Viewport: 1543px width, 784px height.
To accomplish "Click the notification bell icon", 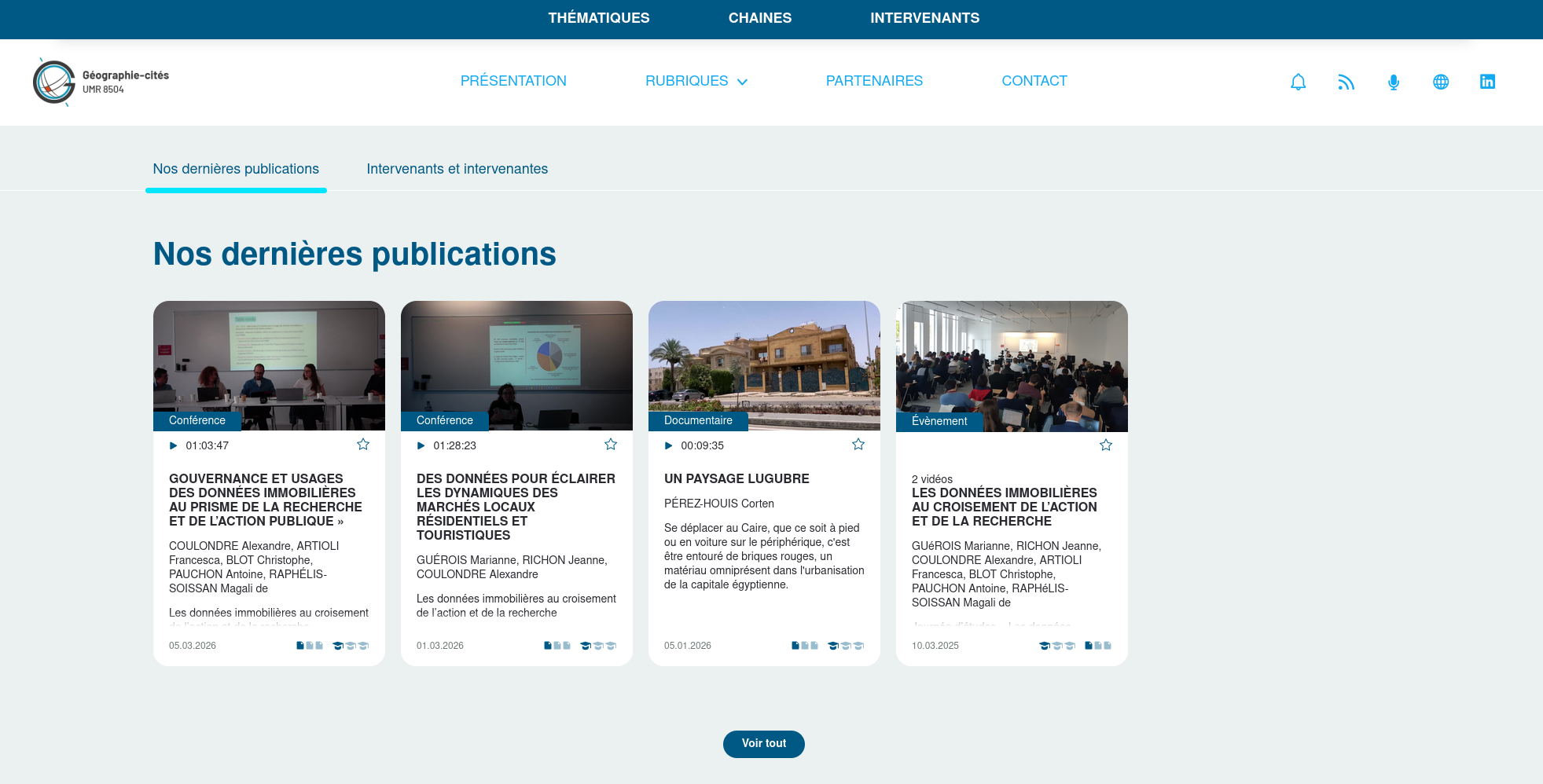I will pos(1298,82).
